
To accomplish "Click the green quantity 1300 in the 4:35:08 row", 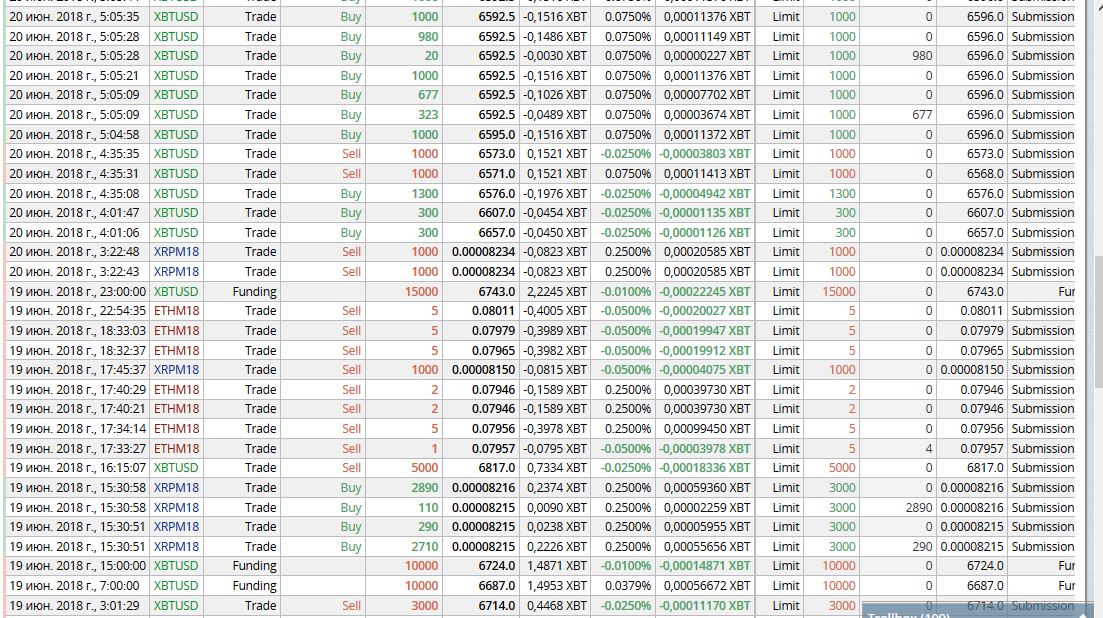I will point(425,193).
